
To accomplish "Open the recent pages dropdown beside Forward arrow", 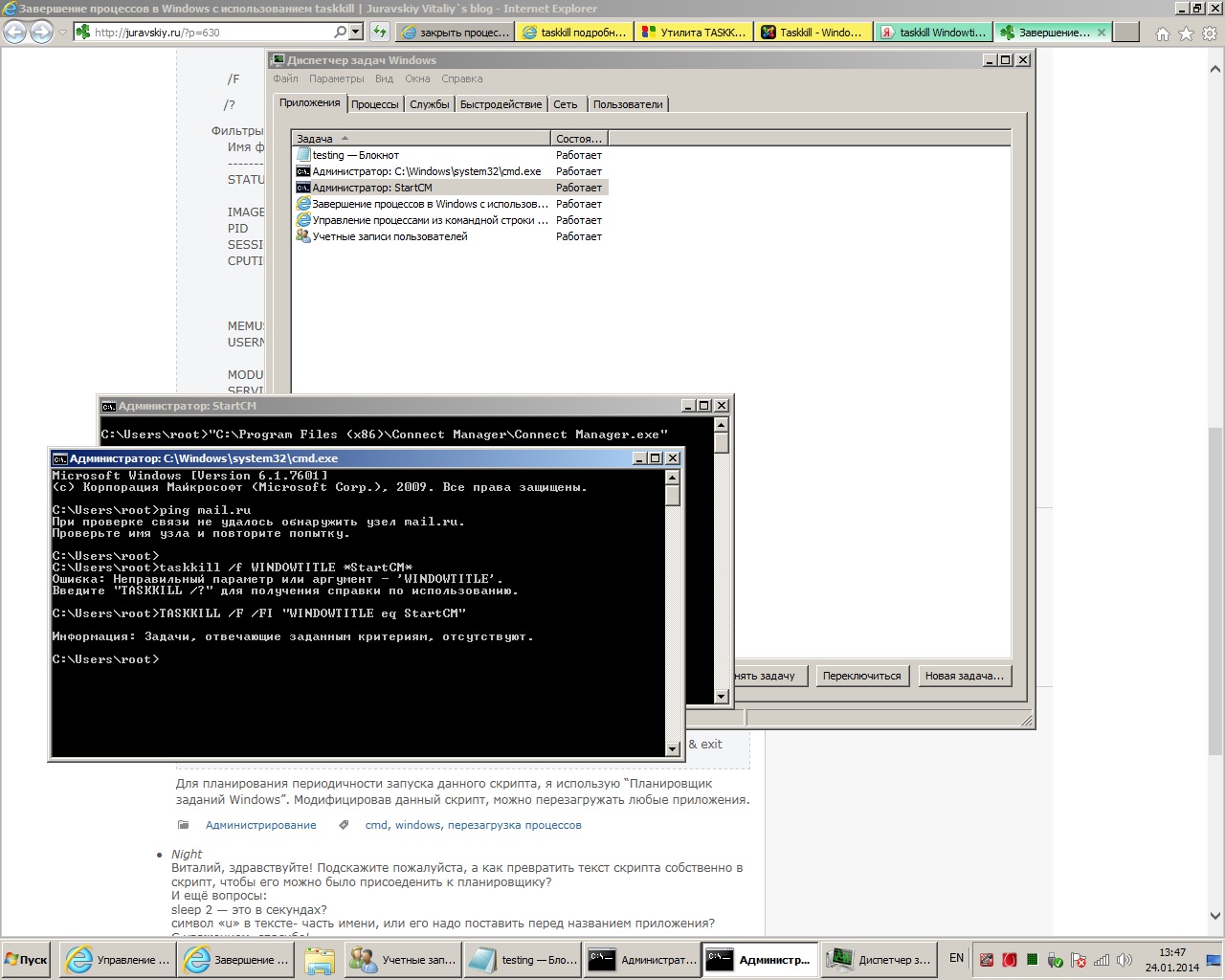I will coord(62,33).
